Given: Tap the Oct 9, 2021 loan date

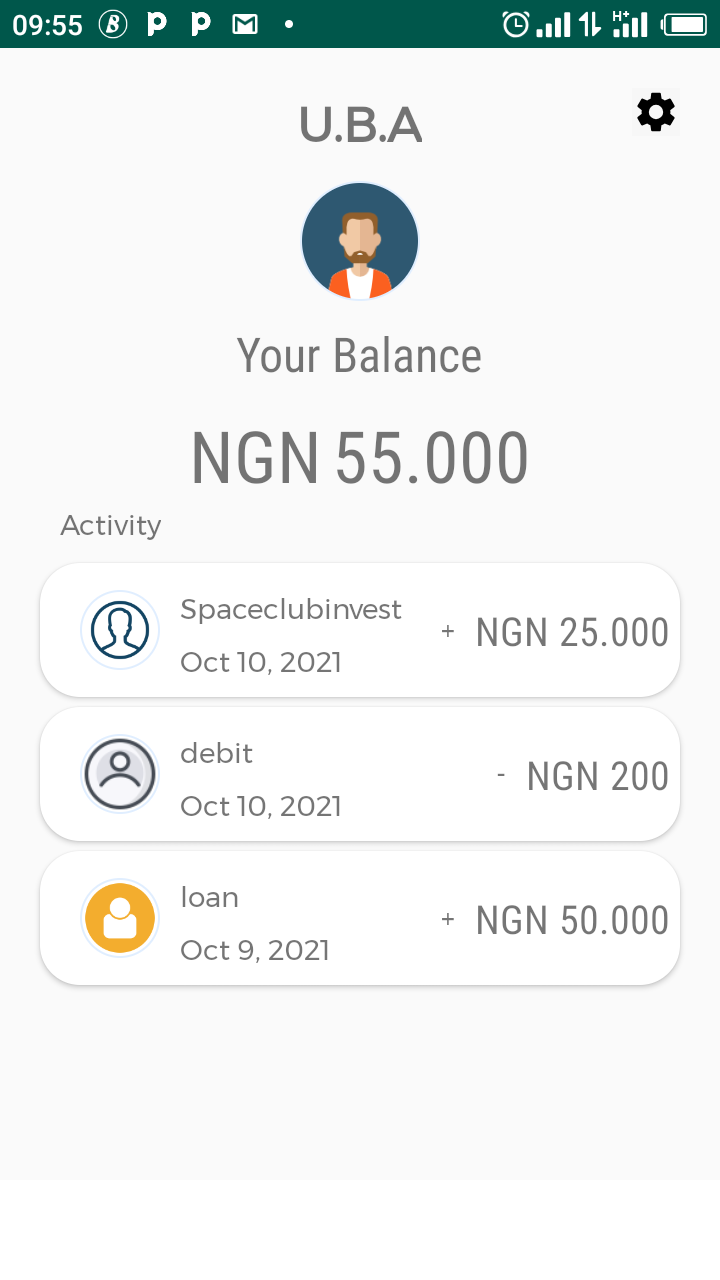Looking at the screenshot, I should (x=255, y=949).
